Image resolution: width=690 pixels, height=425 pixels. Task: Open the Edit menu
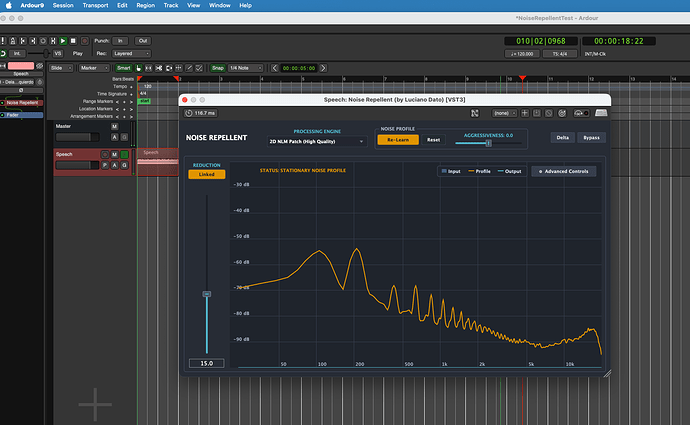coord(122,5)
